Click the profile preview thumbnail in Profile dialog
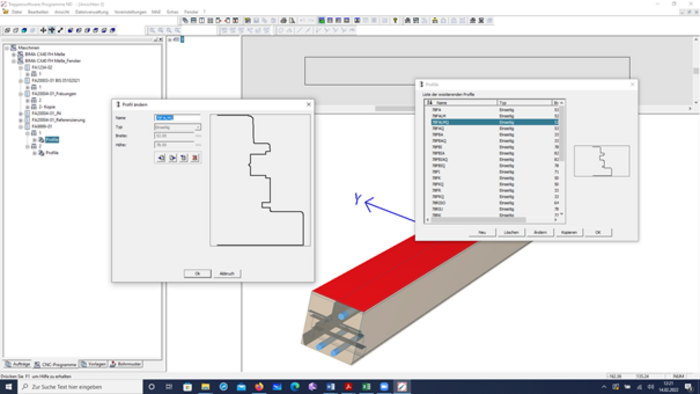Screen dimensions: 700x394 (x=602, y=161)
